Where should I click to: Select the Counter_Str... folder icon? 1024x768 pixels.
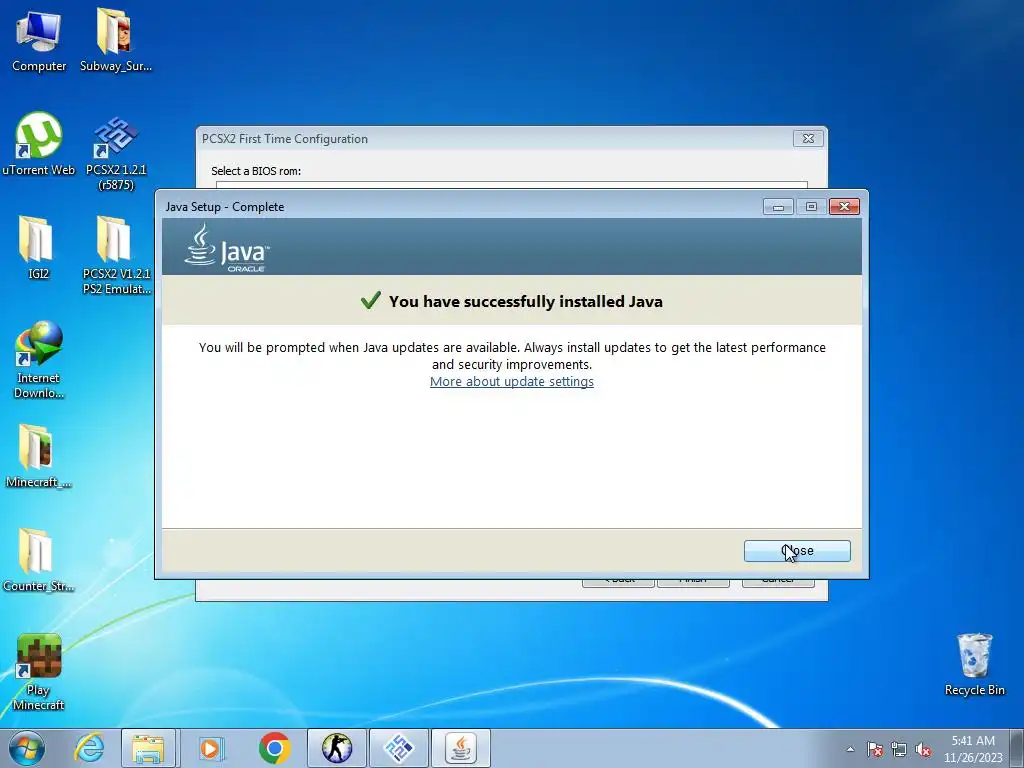click(x=39, y=559)
